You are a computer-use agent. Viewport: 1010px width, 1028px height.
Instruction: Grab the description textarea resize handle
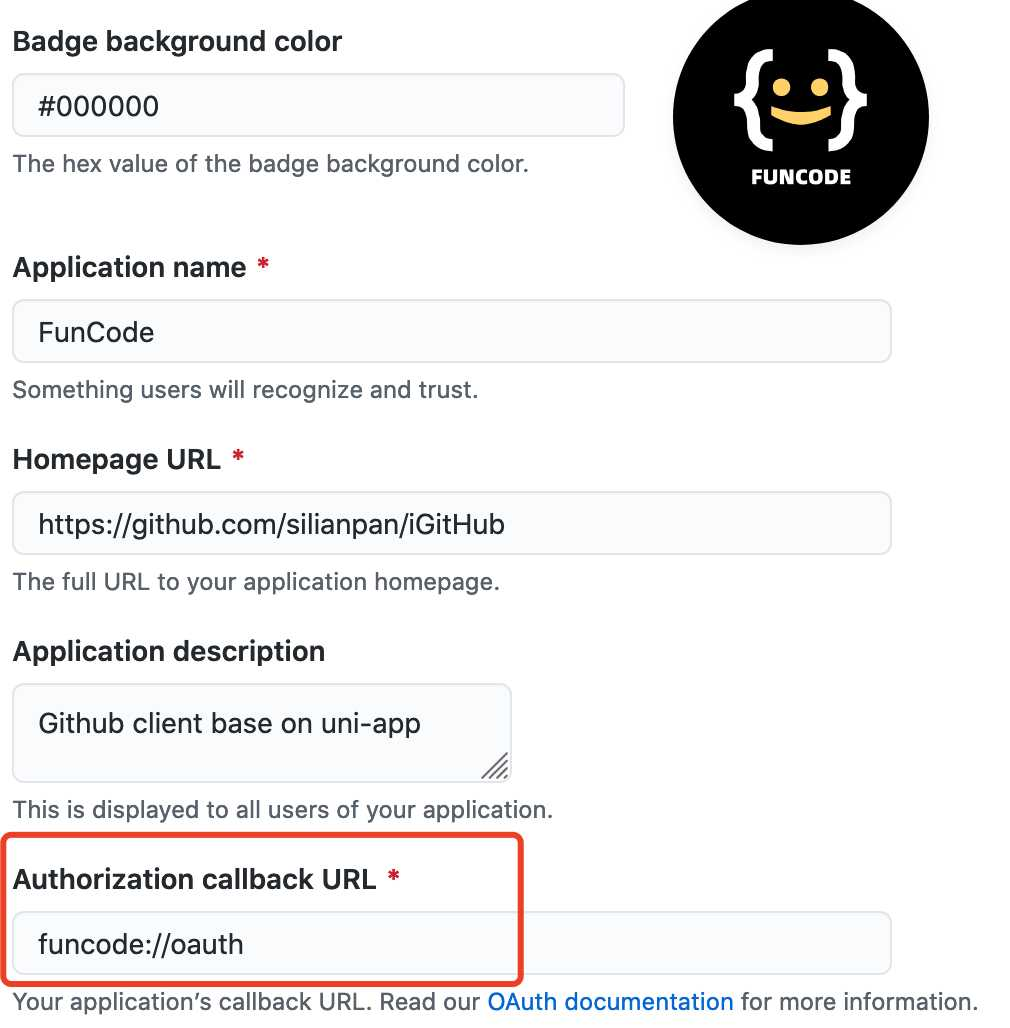495,766
